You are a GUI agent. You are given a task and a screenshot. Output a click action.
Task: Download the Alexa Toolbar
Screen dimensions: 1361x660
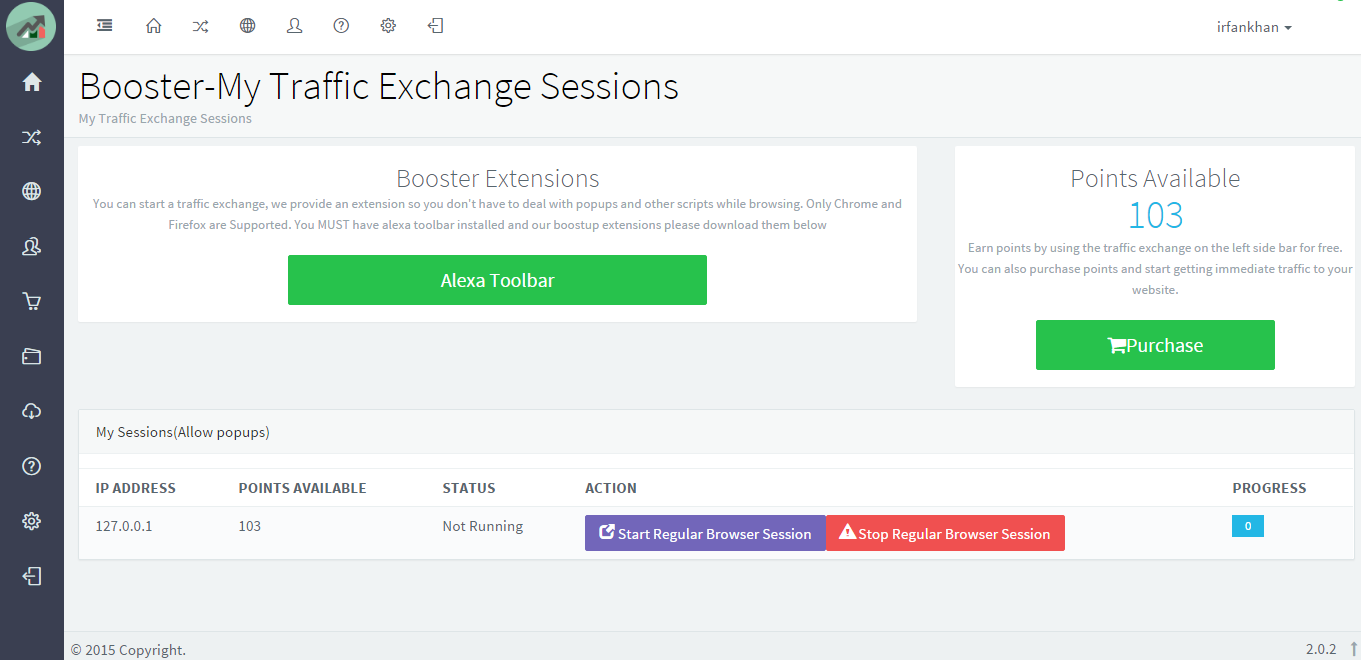coord(497,280)
